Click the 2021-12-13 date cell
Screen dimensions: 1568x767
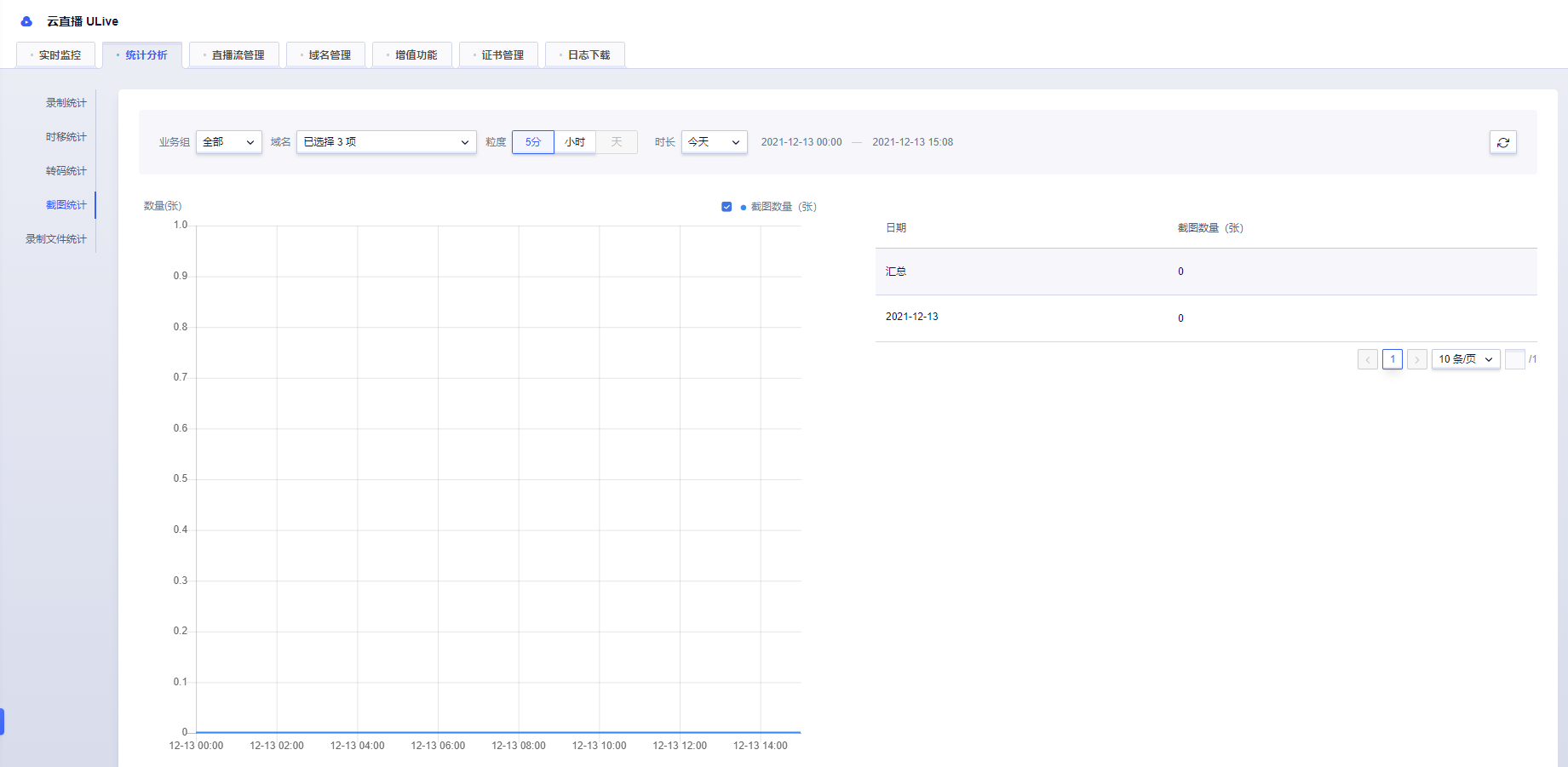912,317
